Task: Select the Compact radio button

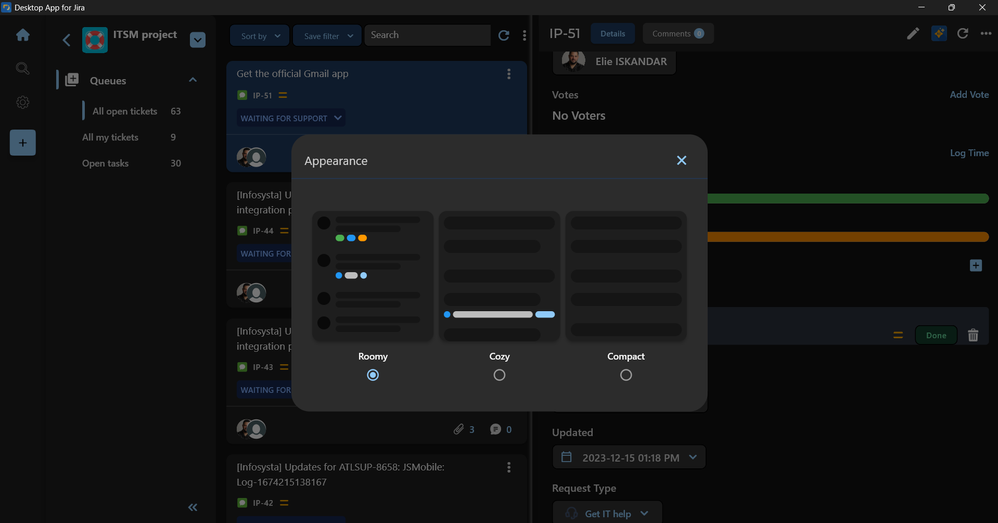Action: tap(626, 375)
